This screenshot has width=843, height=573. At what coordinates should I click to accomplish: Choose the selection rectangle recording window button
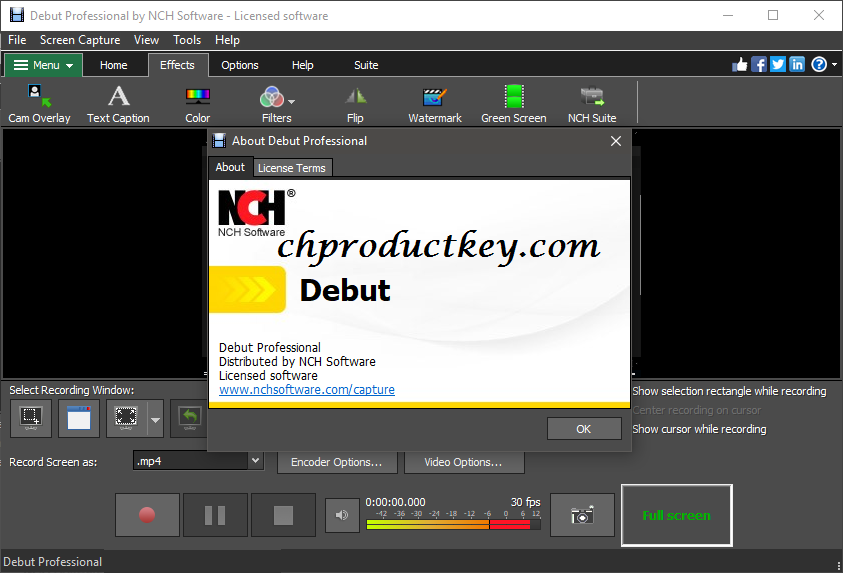(x=31, y=418)
